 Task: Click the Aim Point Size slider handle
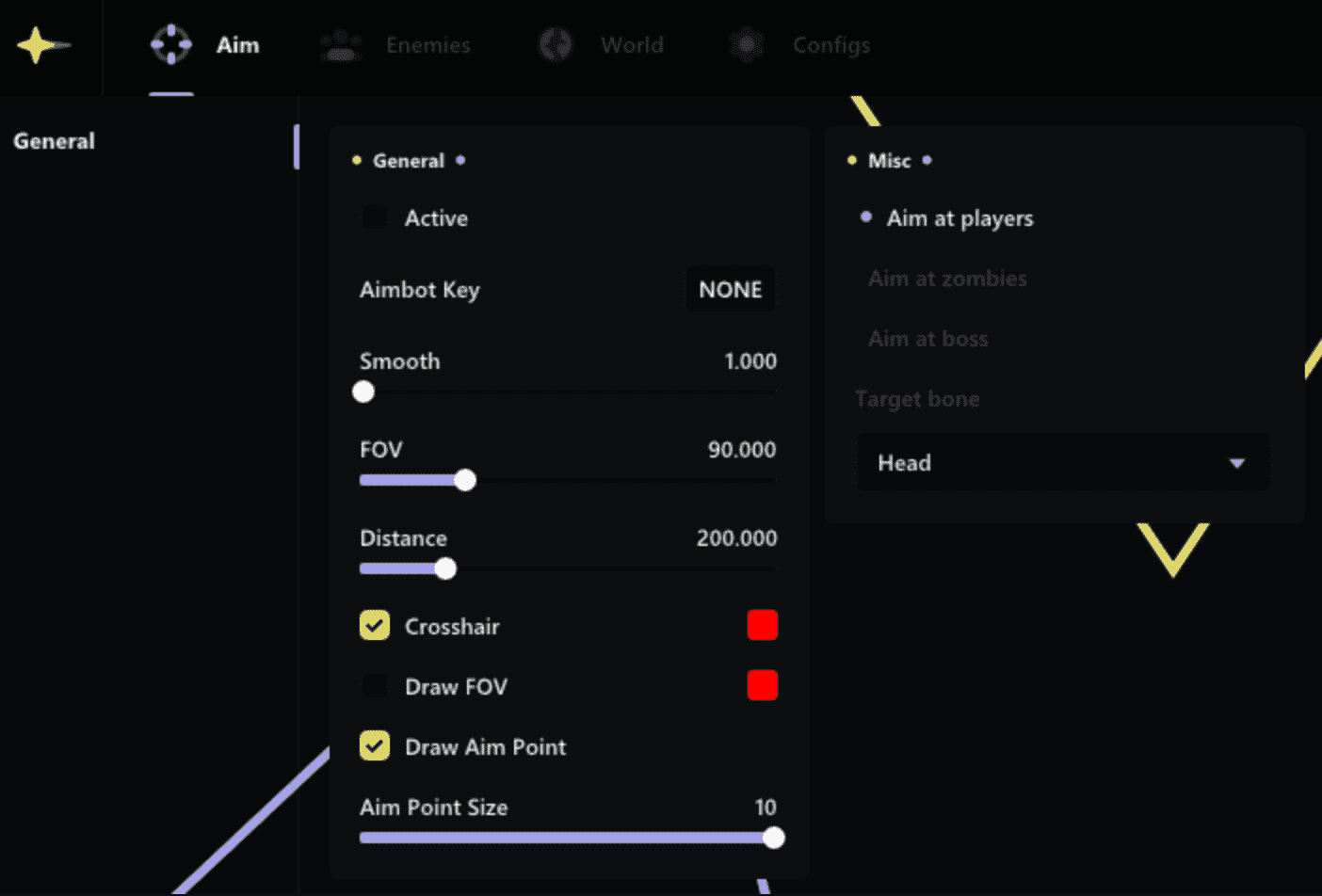773,838
